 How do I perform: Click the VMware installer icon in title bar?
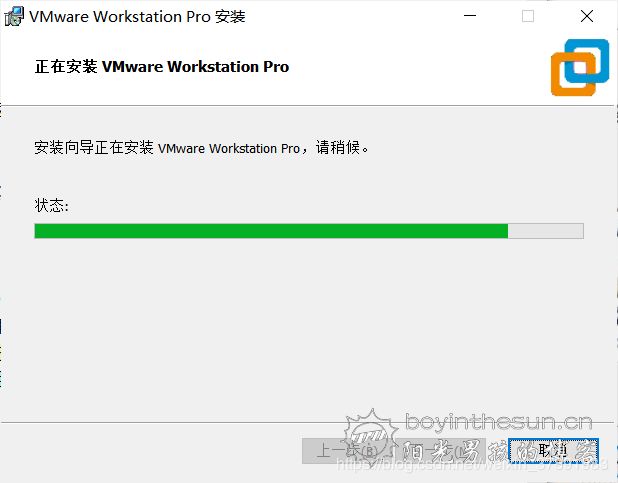click(x=14, y=16)
